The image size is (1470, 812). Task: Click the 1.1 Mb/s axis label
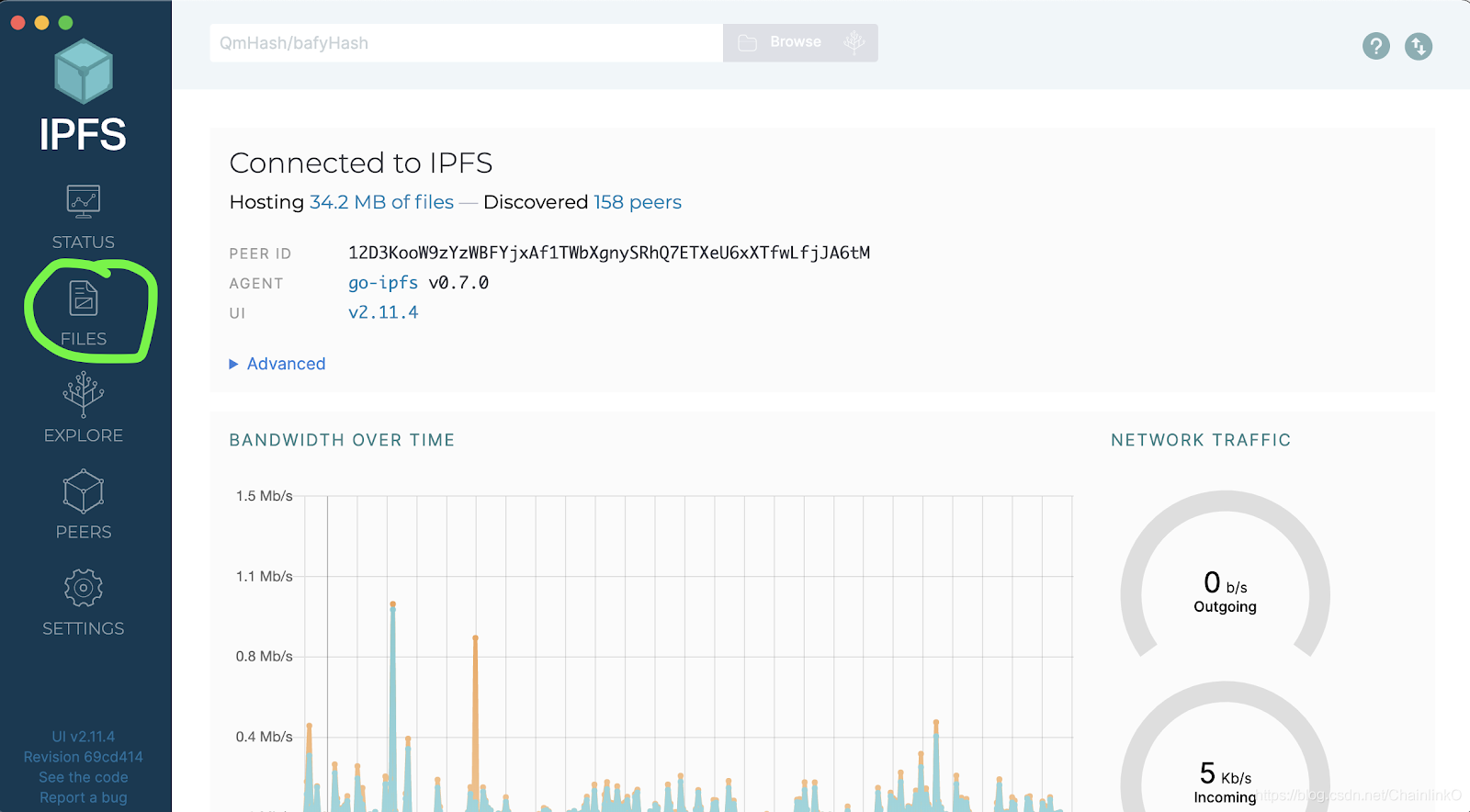tap(265, 577)
